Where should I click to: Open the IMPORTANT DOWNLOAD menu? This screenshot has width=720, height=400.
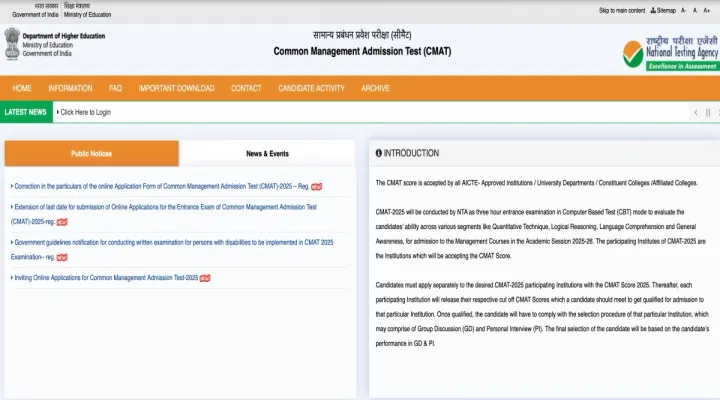tap(176, 88)
